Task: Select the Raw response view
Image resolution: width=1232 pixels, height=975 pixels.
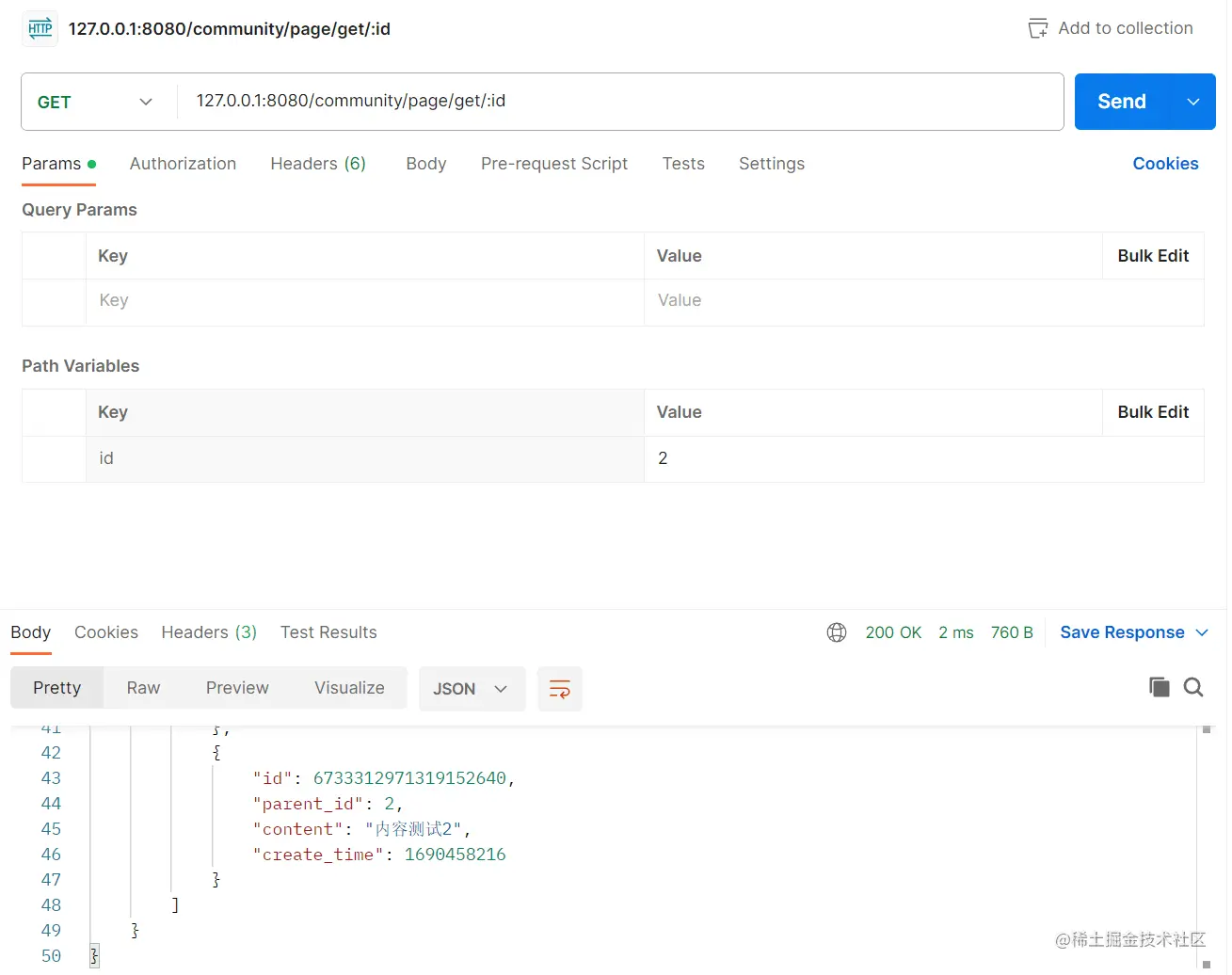Action: click(143, 688)
